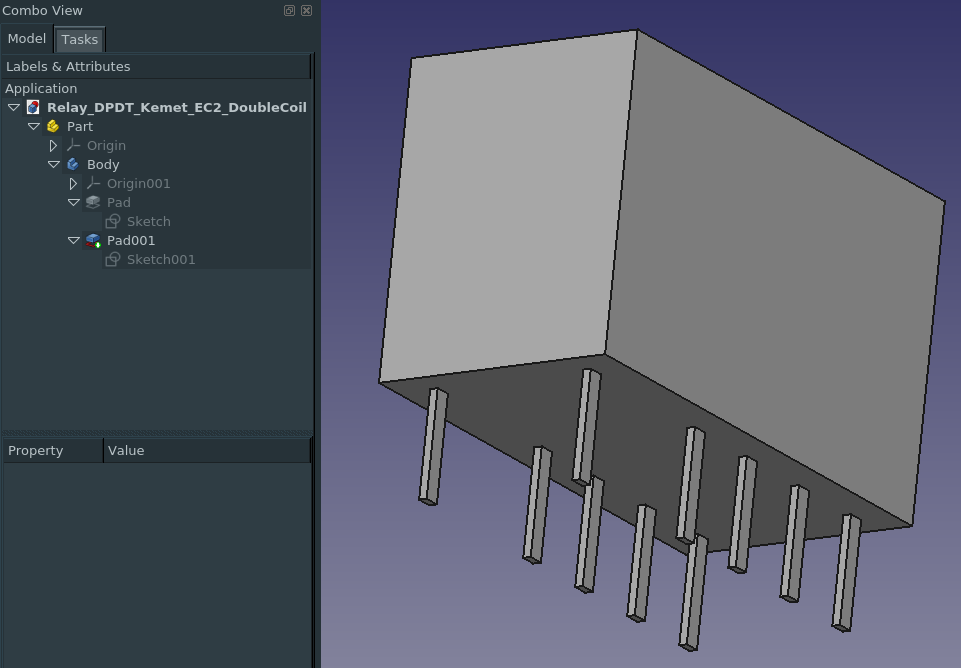
Task: Click the Pad001 feature icon
Action: 93,240
